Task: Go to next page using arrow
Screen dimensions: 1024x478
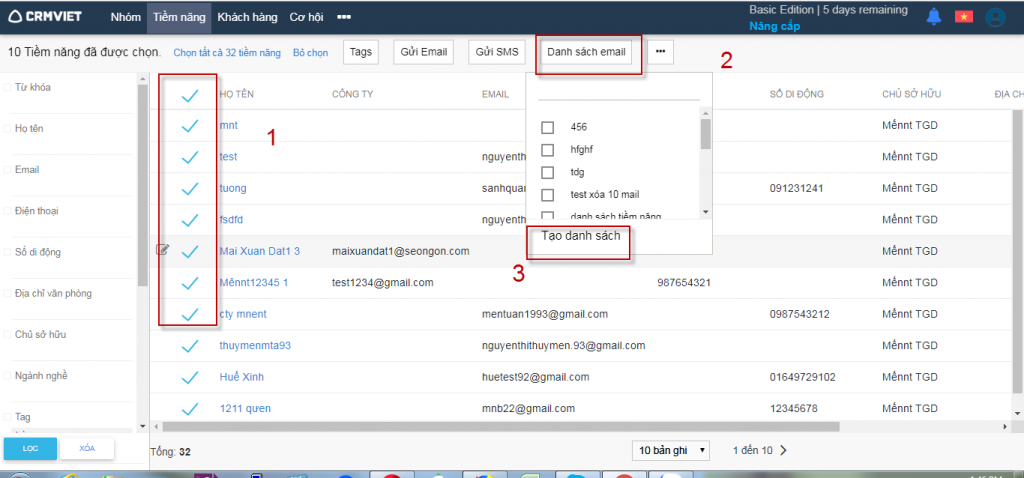Action: tap(783, 450)
